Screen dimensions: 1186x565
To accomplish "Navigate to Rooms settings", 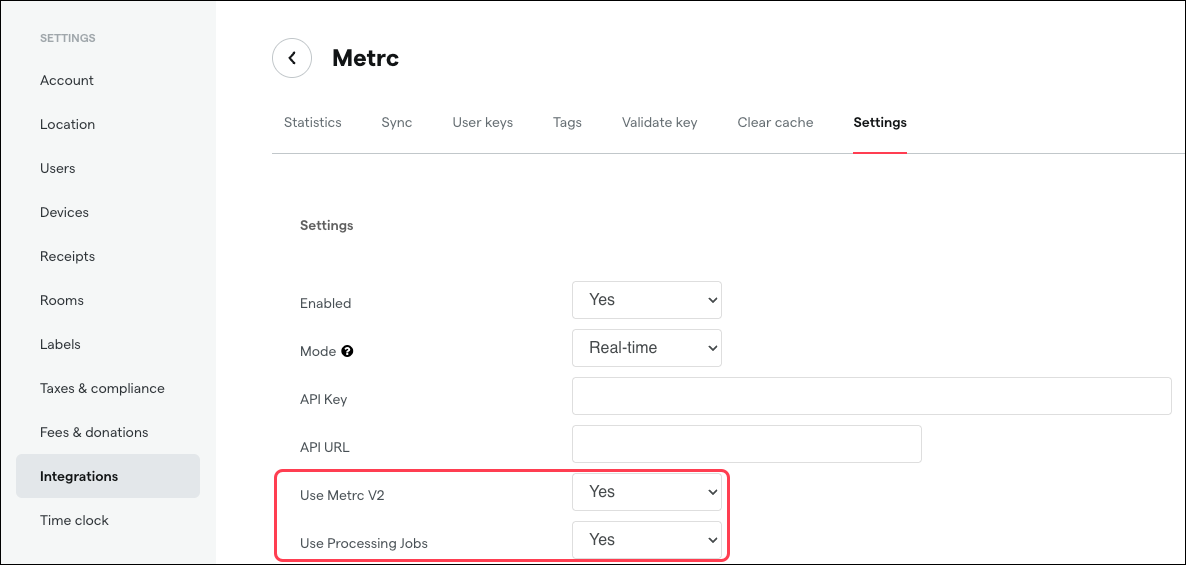I will pos(61,300).
